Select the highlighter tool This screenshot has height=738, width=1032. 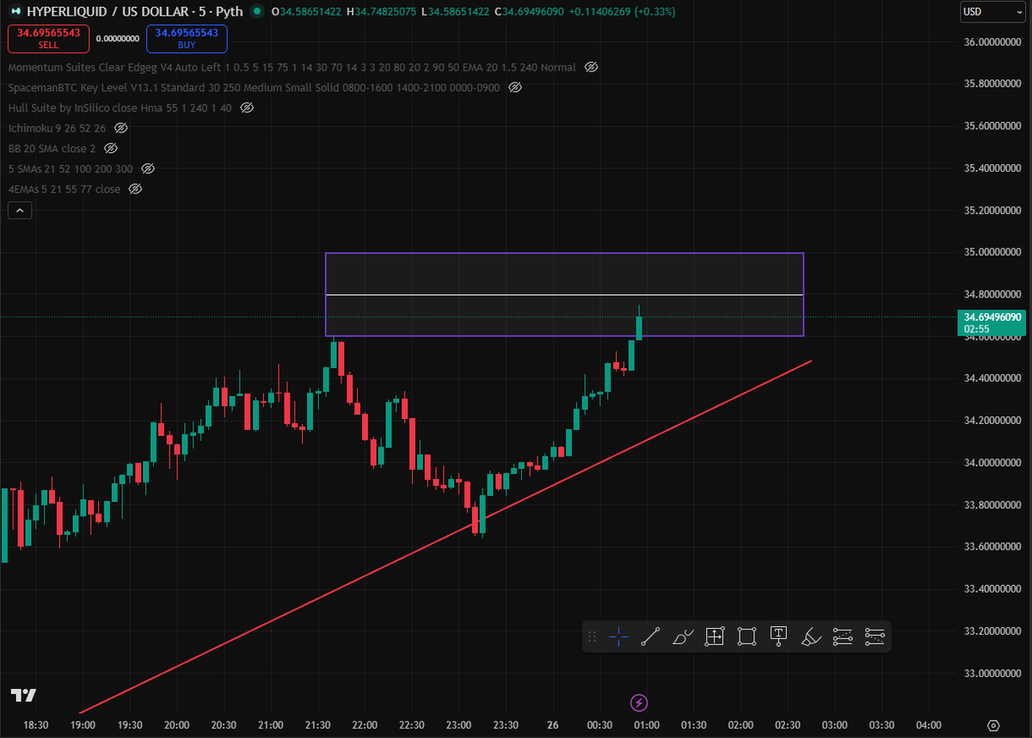pos(811,636)
